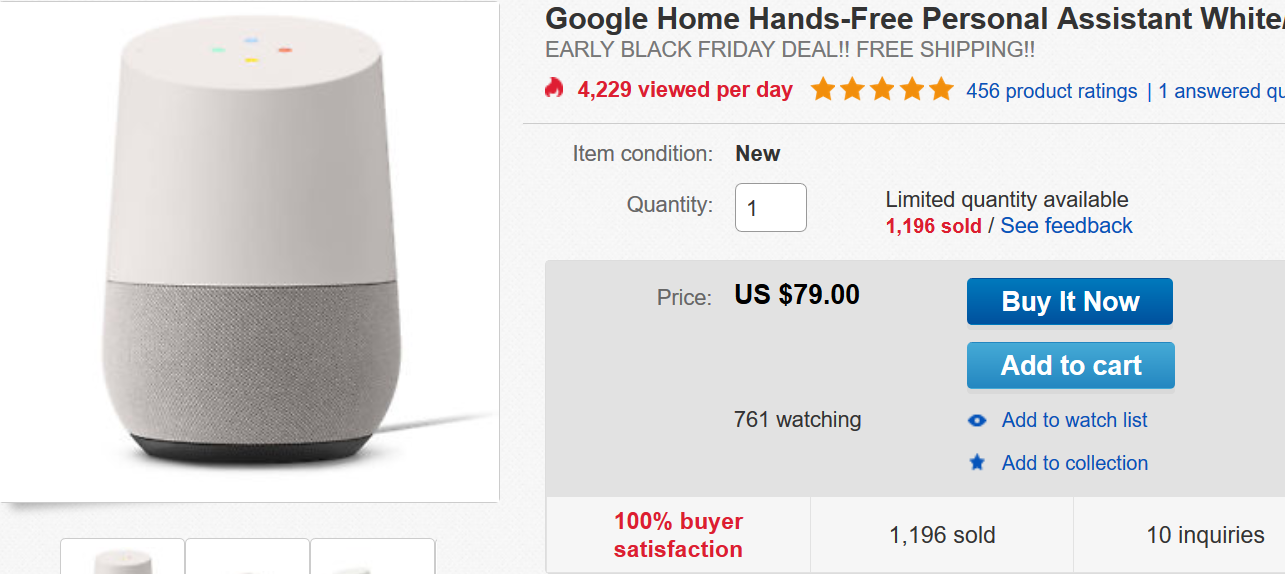The height and width of the screenshot is (574, 1285).
Task: Click the eye icon for watch list
Action: click(x=977, y=421)
